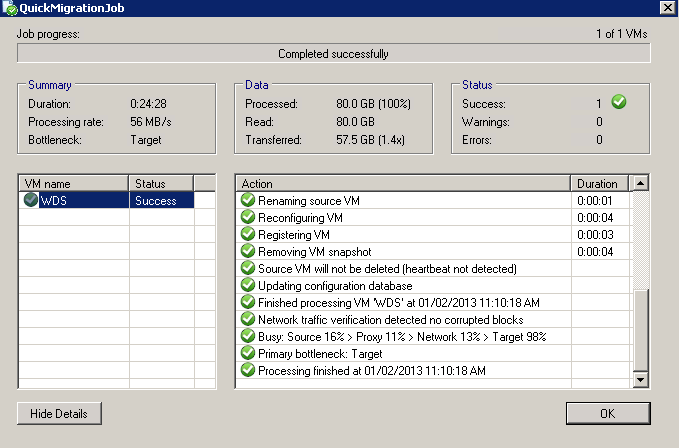This screenshot has width=679, height=448.
Task: Click the Completed successfully progress bar
Action: pyautogui.click(x=334, y=54)
